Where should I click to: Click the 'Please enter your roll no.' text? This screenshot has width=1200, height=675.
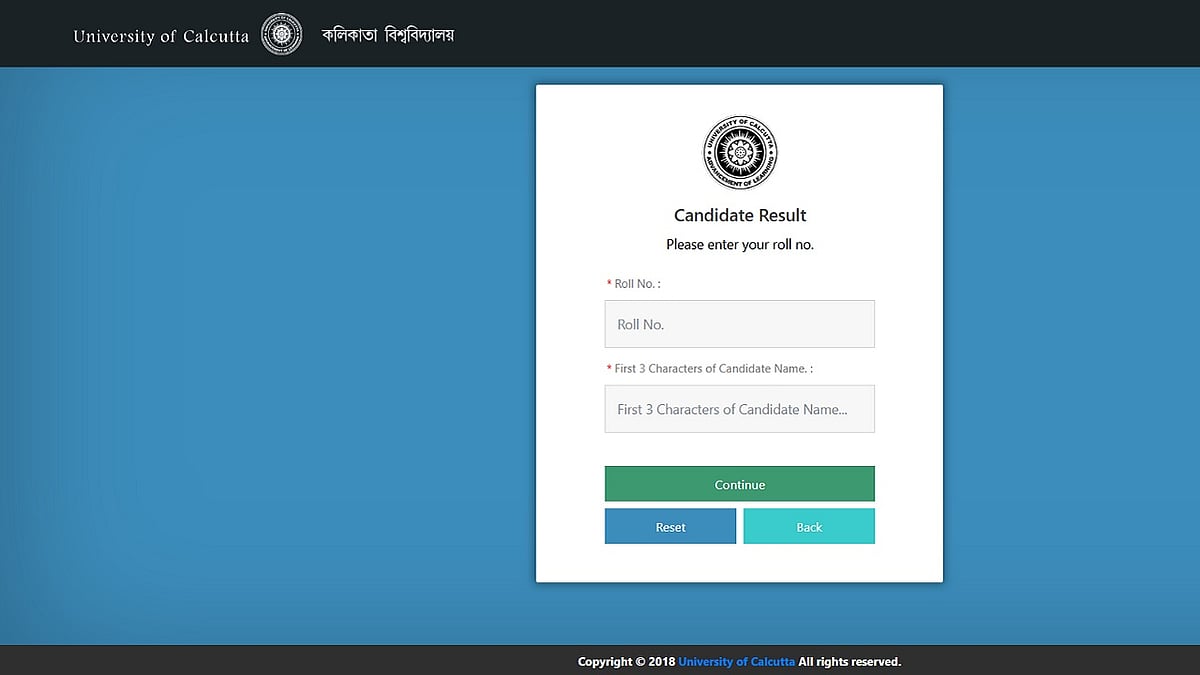tap(740, 244)
